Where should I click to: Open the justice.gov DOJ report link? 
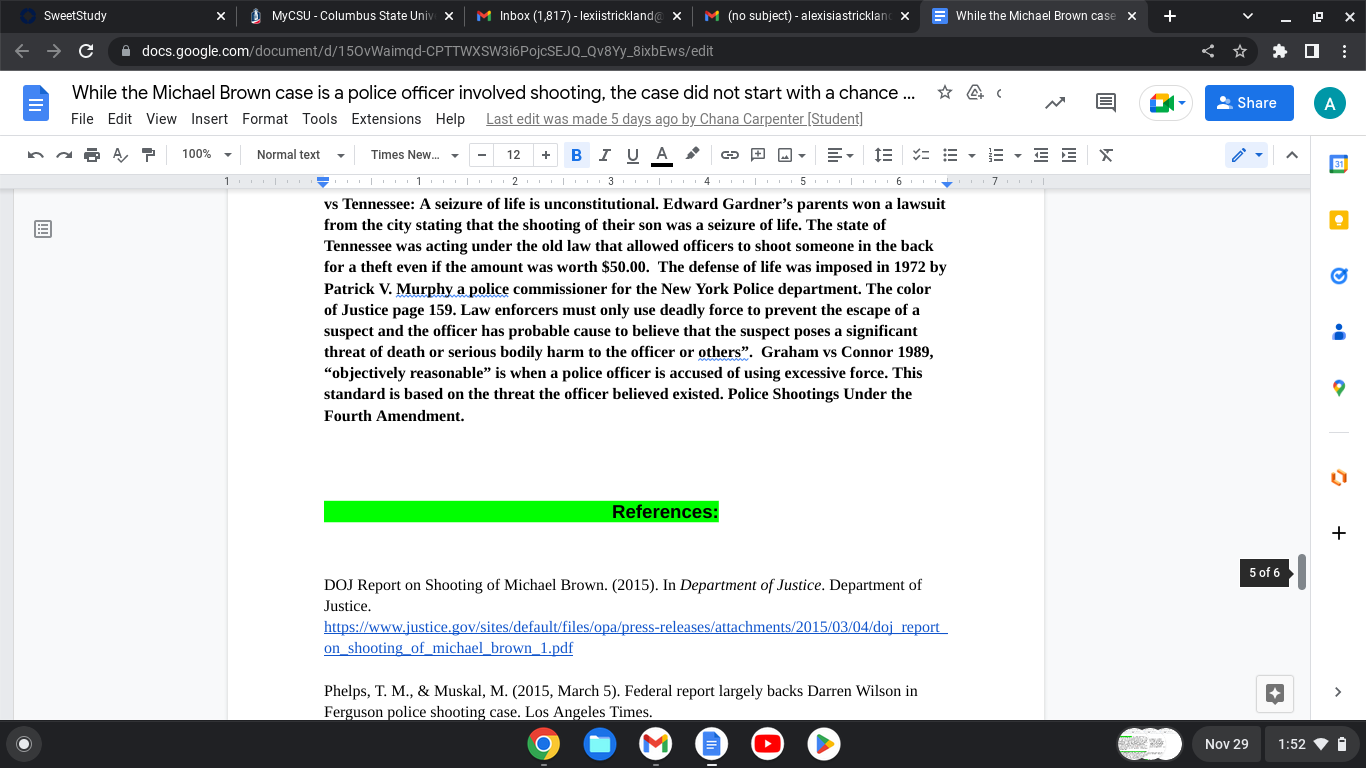(635, 637)
